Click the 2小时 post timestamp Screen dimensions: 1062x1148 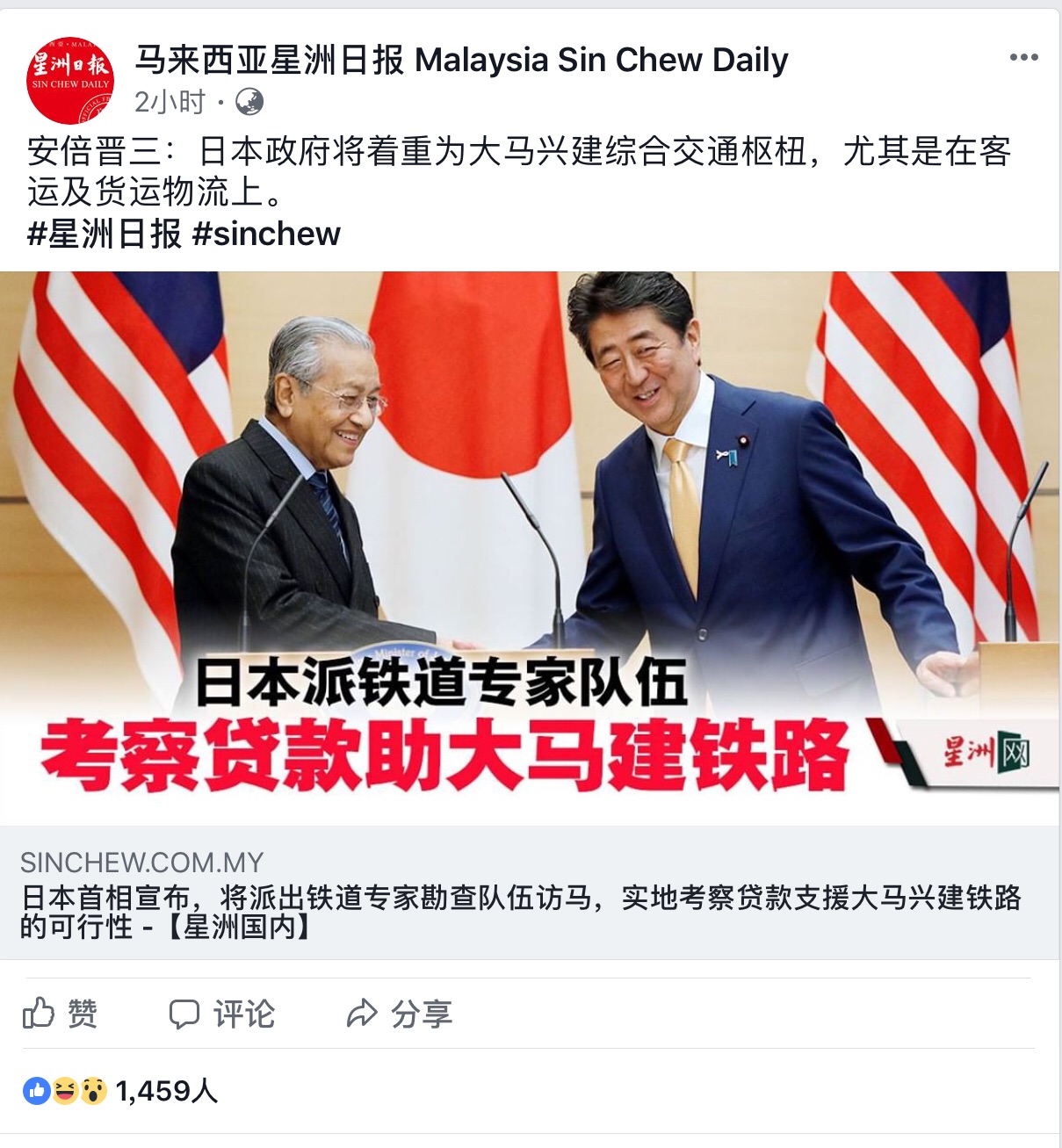click(170, 103)
